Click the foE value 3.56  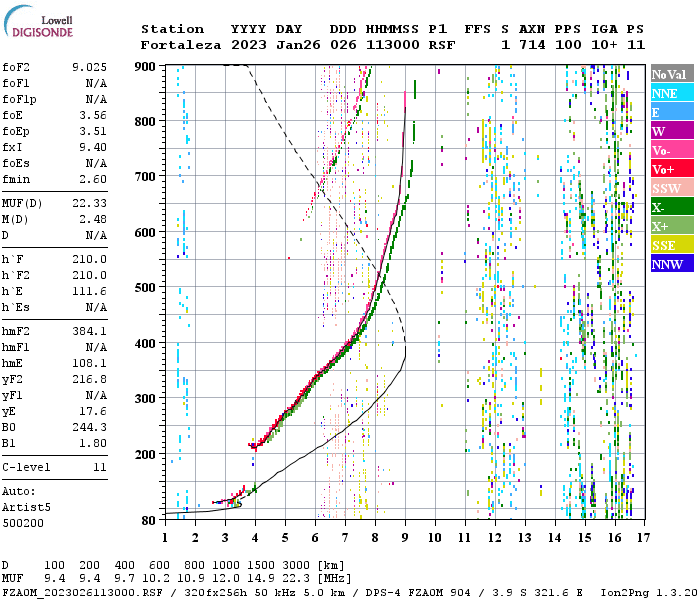click(x=93, y=115)
